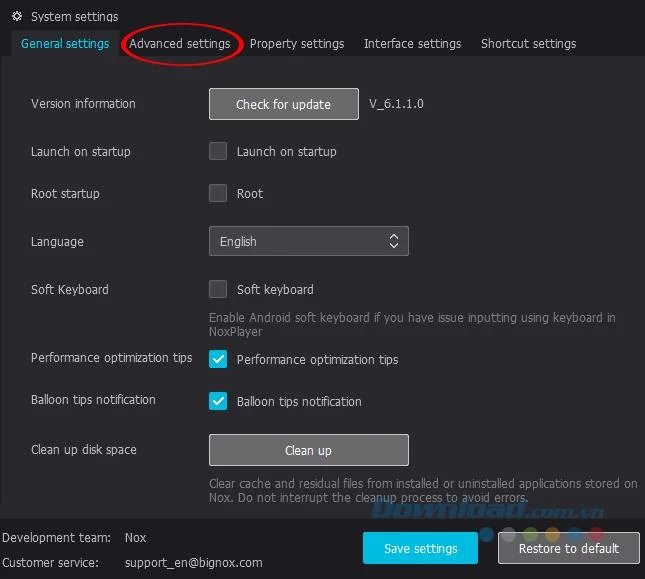The width and height of the screenshot is (645, 579).
Task: Click the Check for update button
Action: pos(284,104)
